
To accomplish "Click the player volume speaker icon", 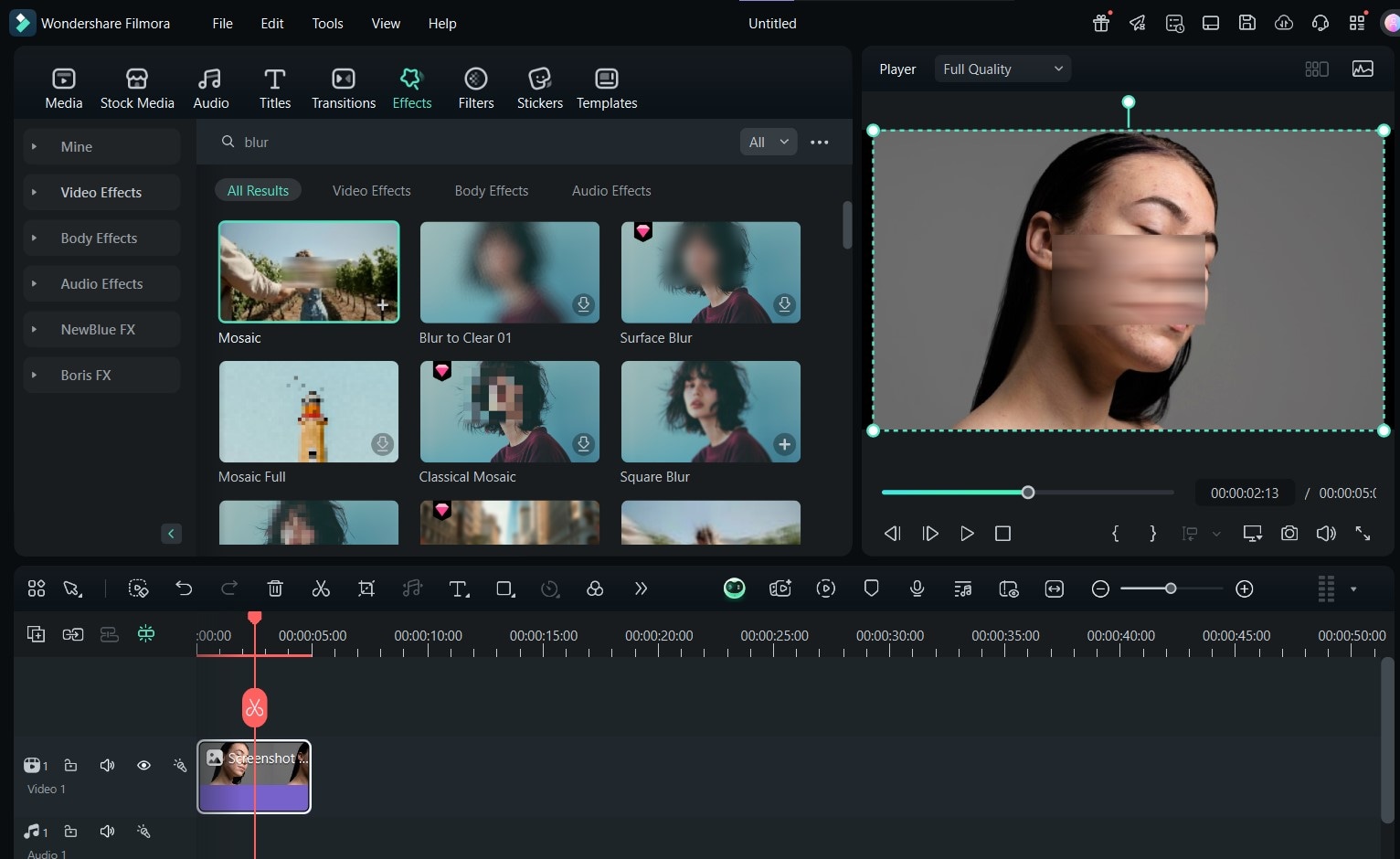I will (1326, 533).
